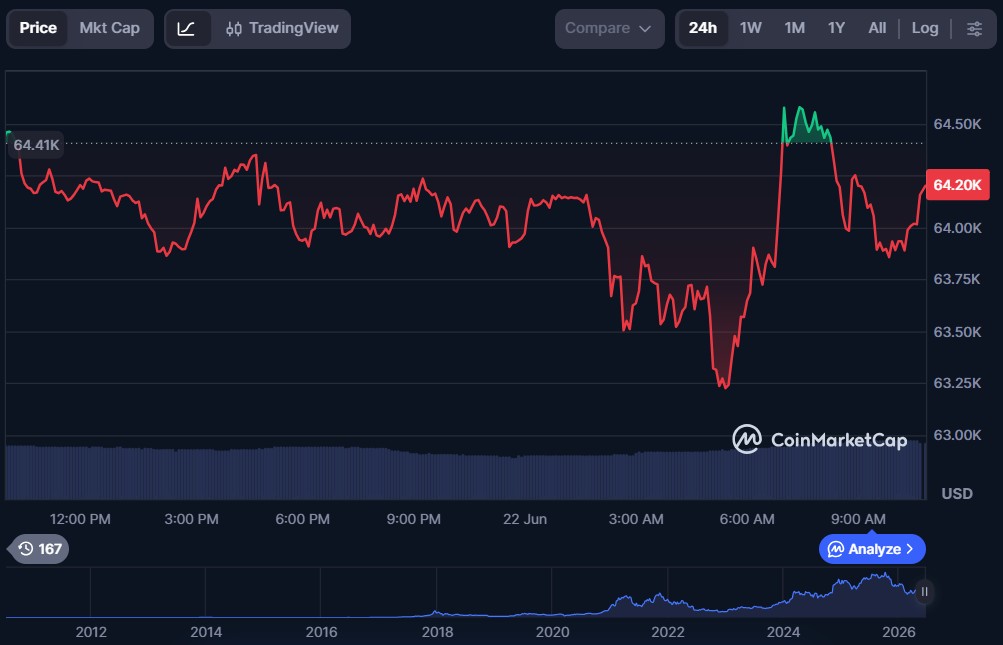
Task: Click the 64.50K axis label
Action: pos(957,124)
